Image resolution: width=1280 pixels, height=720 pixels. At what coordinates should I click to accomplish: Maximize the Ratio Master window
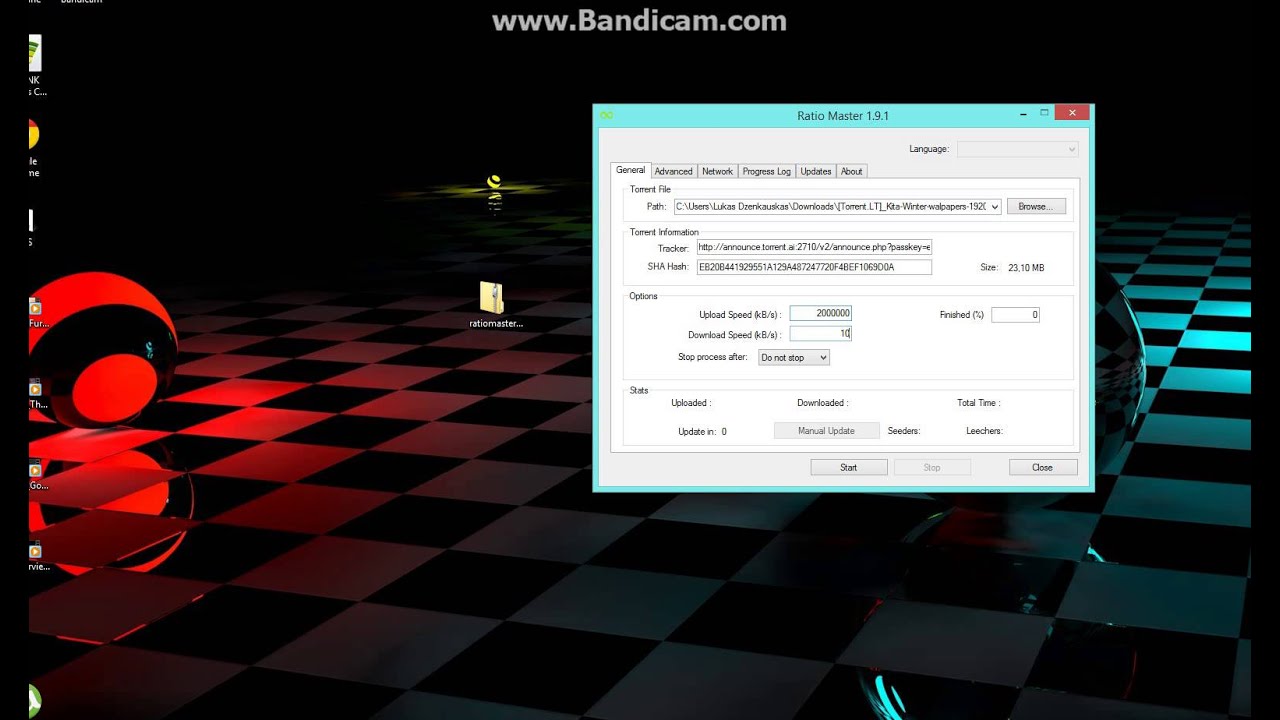point(1044,113)
